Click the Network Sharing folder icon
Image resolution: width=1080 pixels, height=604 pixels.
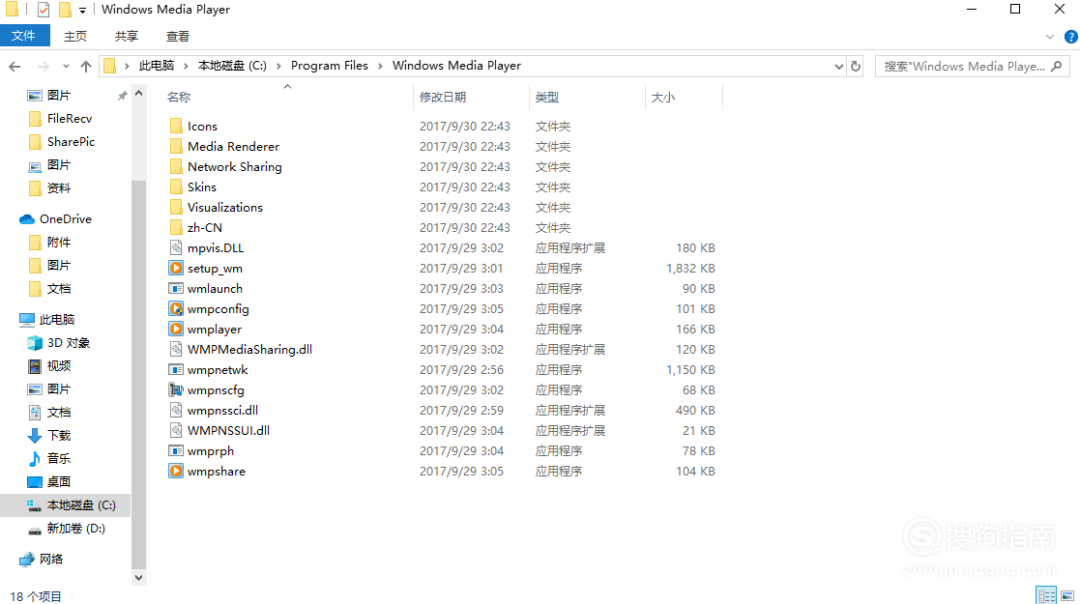click(x=176, y=167)
